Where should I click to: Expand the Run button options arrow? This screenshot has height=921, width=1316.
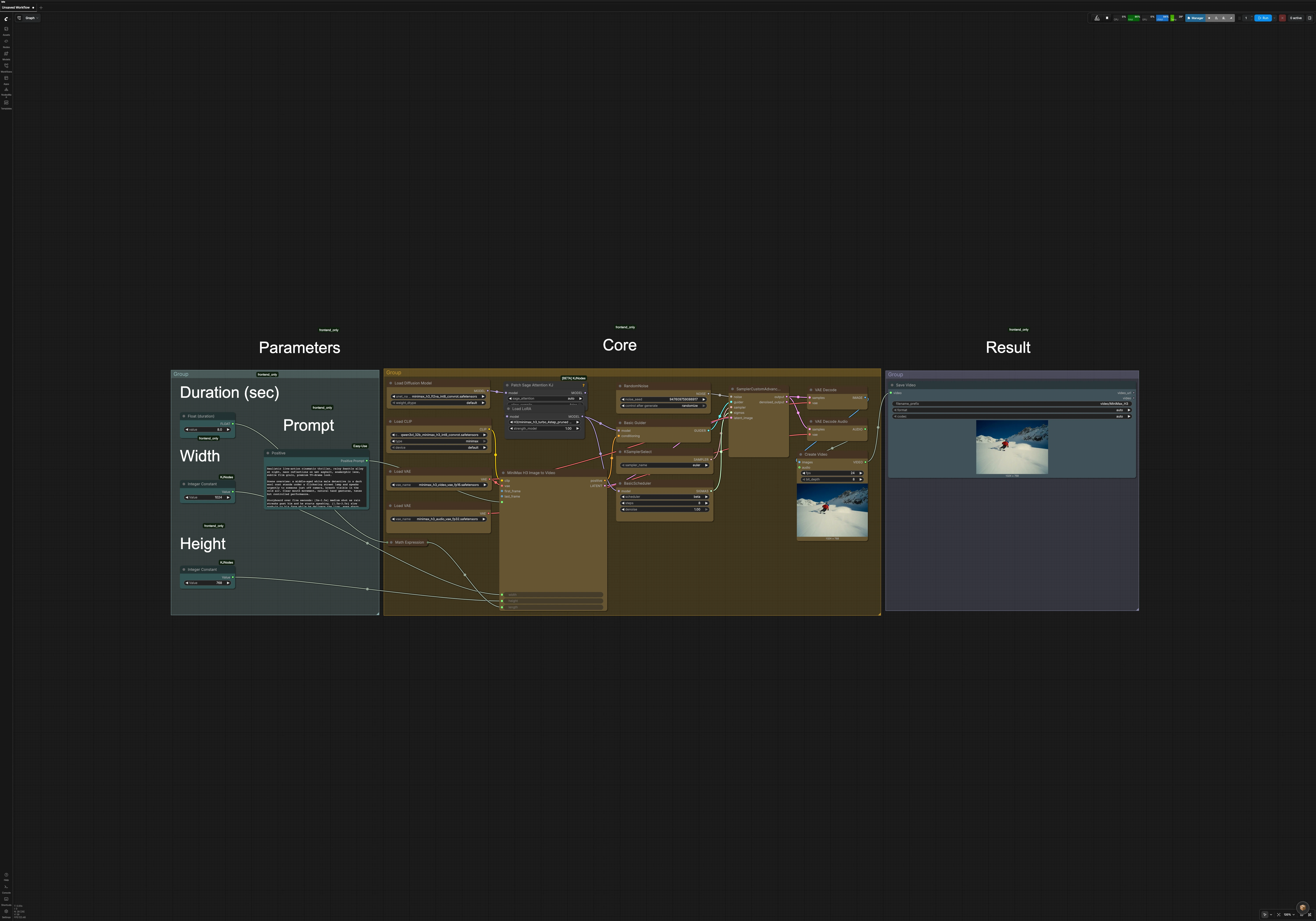click(x=1275, y=18)
